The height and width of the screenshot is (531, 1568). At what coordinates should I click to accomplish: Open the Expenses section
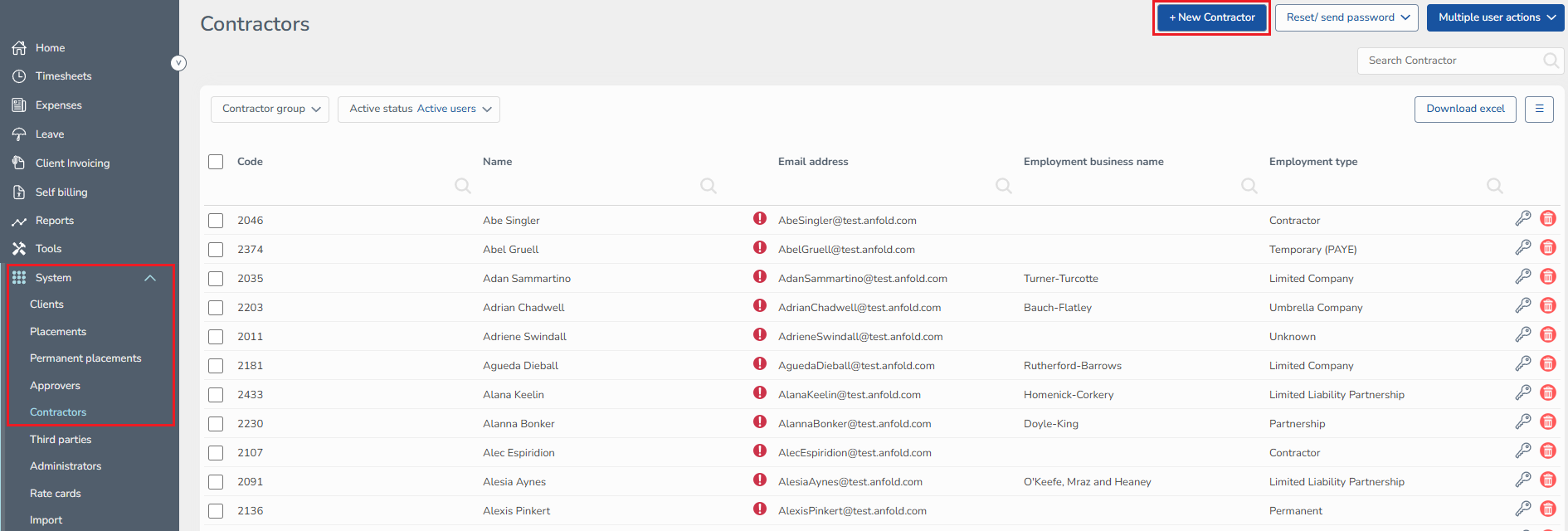[58, 105]
